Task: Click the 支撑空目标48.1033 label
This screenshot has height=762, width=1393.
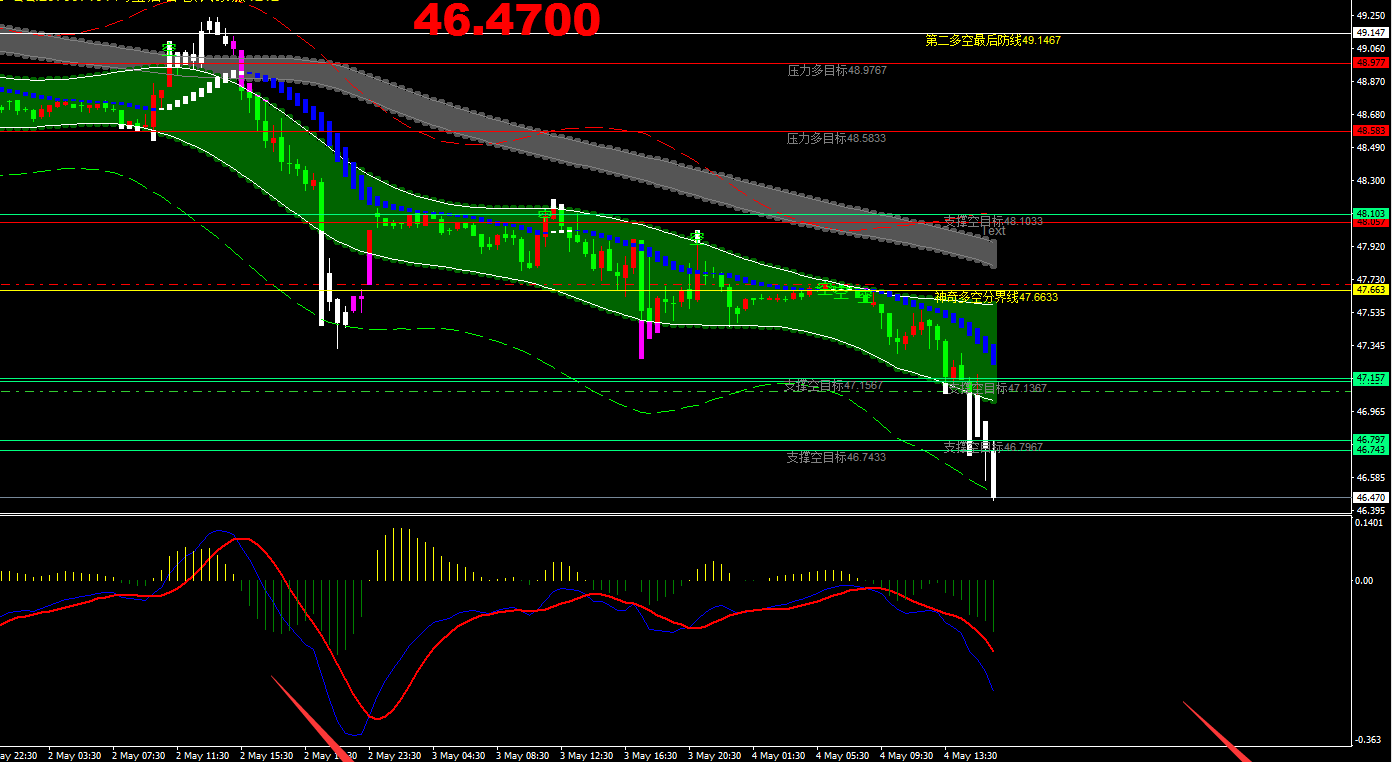Action: (993, 221)
